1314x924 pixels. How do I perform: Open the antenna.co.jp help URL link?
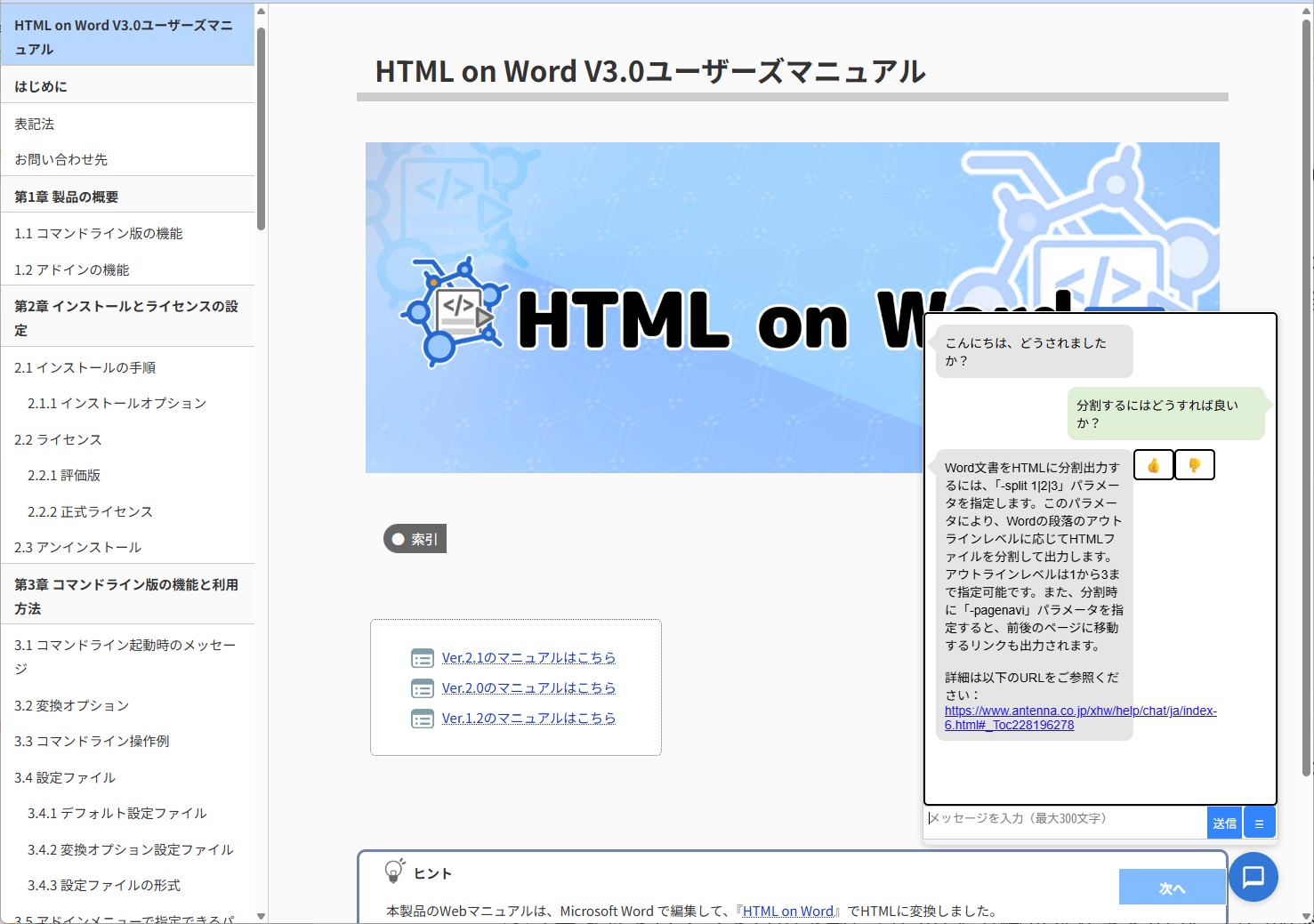tap(1080, 718)
